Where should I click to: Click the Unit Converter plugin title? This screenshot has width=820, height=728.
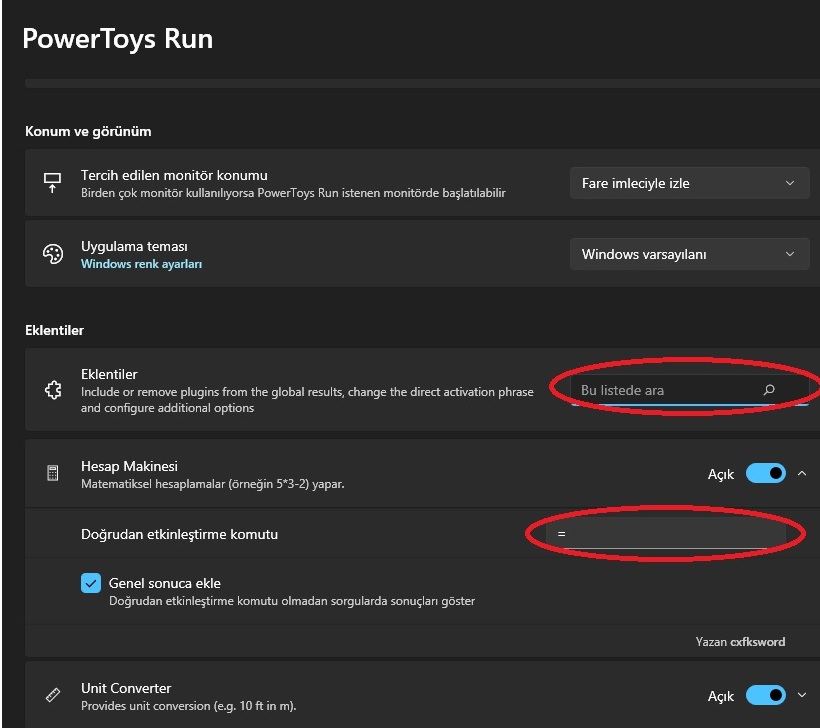pyautogui.click(x=126, y=688)
